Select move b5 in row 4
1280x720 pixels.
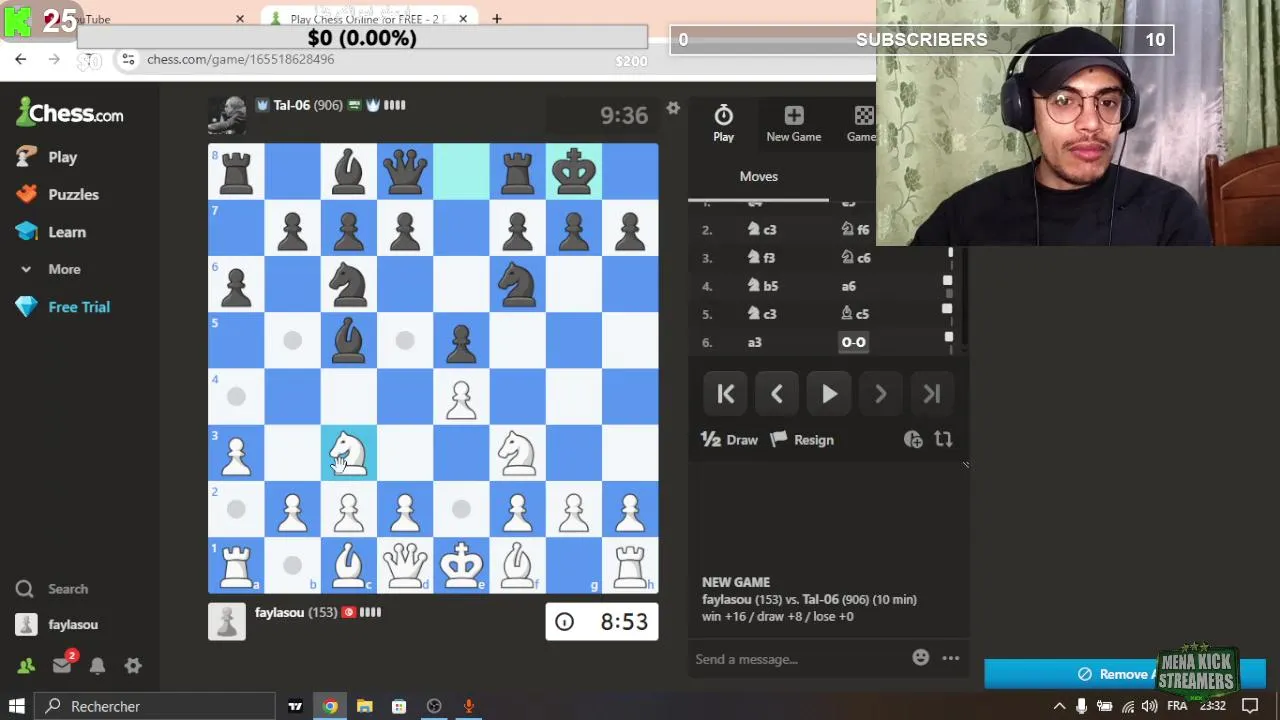763,286
